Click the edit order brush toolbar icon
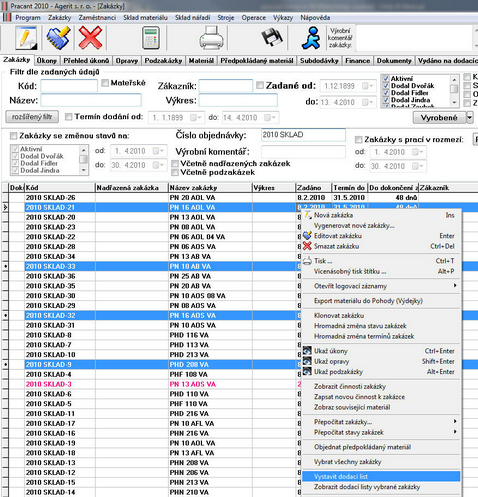 [x=58, y=38]
